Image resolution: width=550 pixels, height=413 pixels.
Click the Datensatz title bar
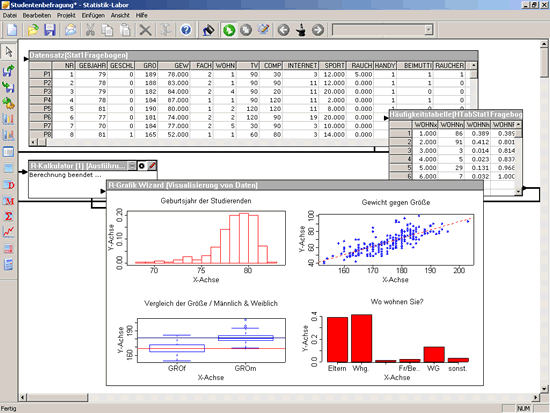click(253, 55)
